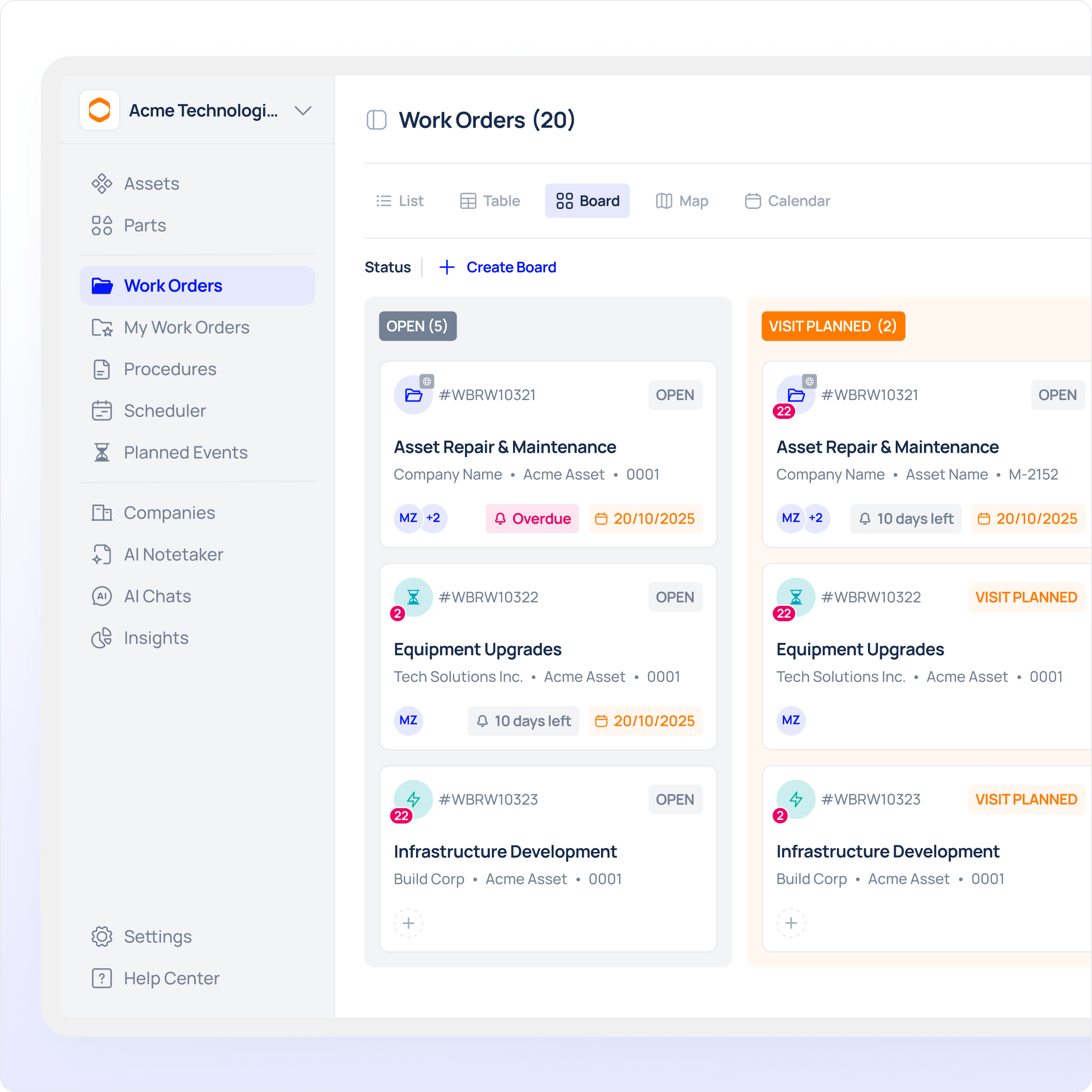This screenshot has width=1092, height=1092.
Task: Open AI Notetaker in the sidebar
Action: [173, 554]
